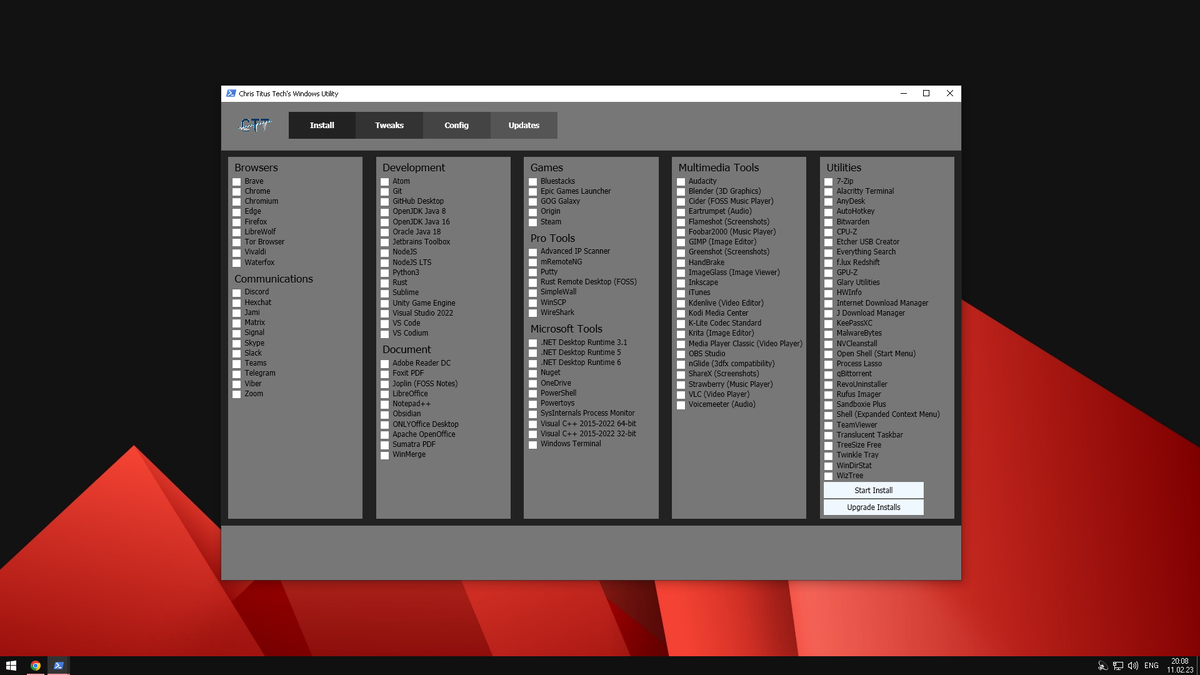
Task: Open Chrome from the taskbar
Action: [35, 665]
